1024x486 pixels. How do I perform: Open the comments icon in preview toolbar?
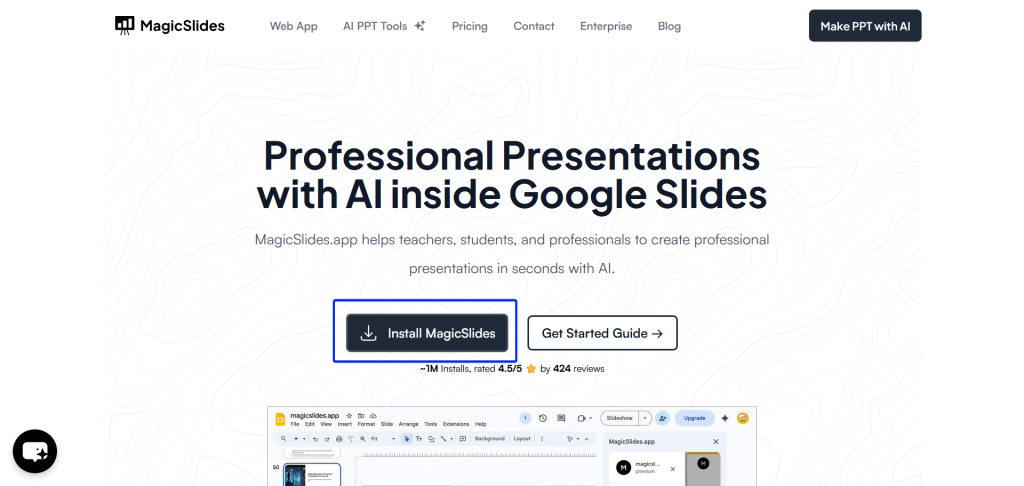coord(561,418)
